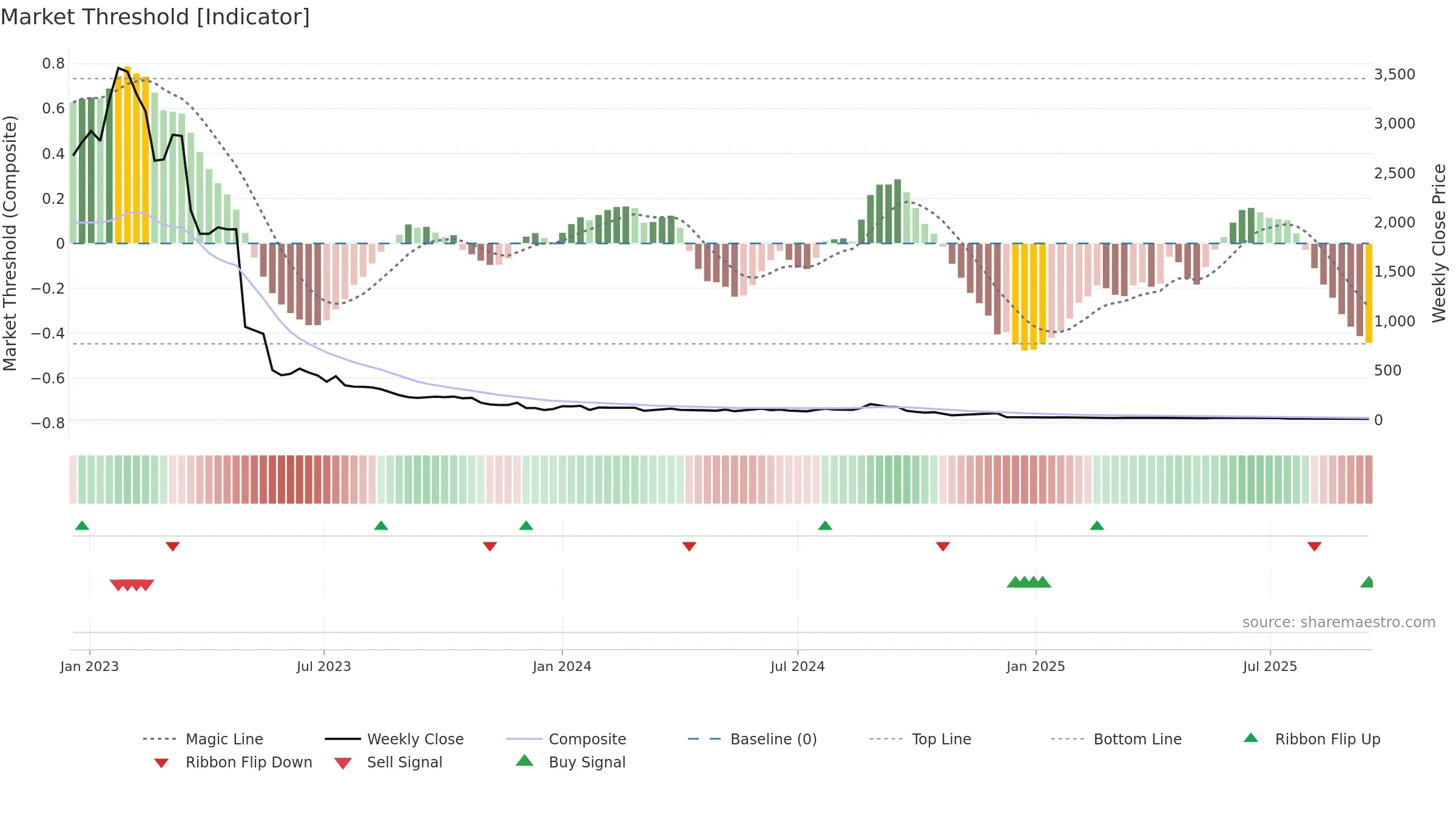
Task: Click the 500 price axis tick label
Action: tap(1388, 371)
